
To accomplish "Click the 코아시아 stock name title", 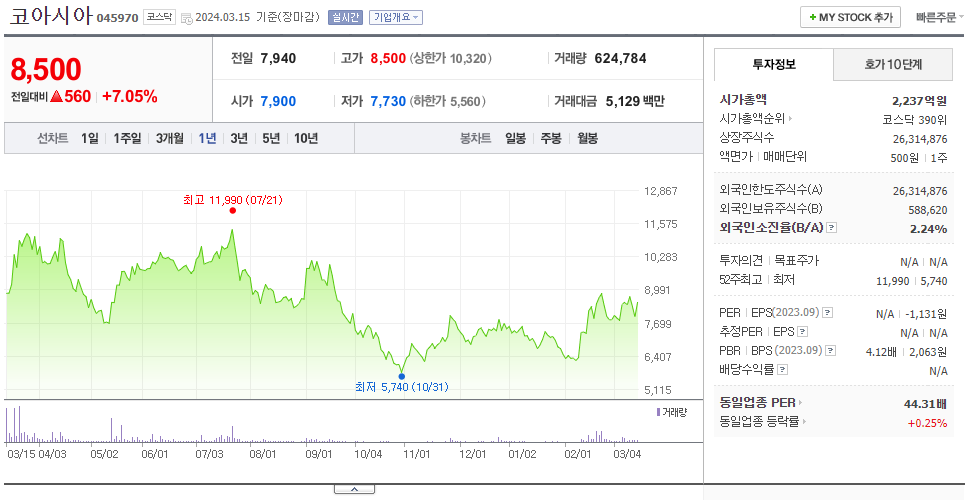I will coord(51,17).
